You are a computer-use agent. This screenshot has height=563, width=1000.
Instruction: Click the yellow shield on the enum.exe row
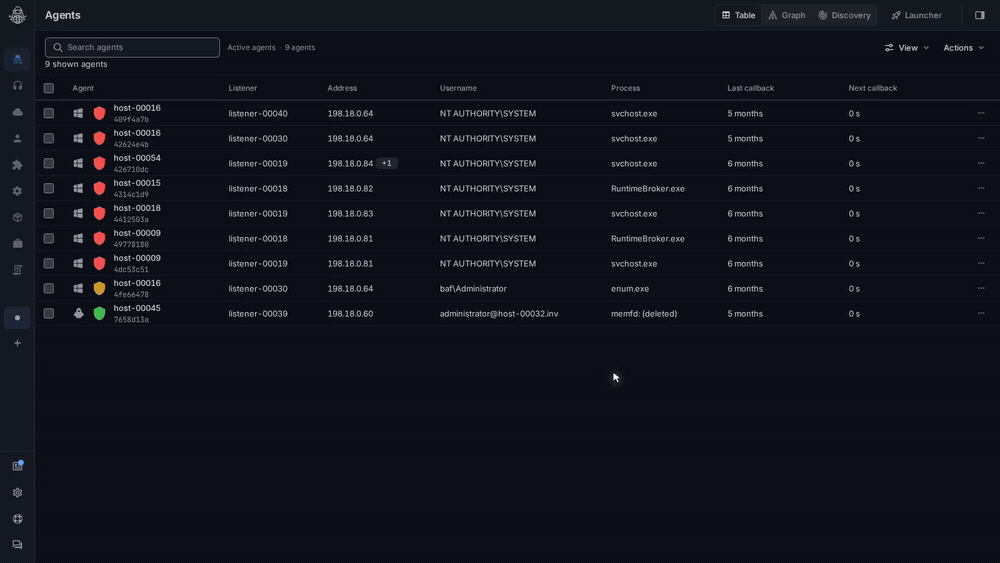point(99,288)
